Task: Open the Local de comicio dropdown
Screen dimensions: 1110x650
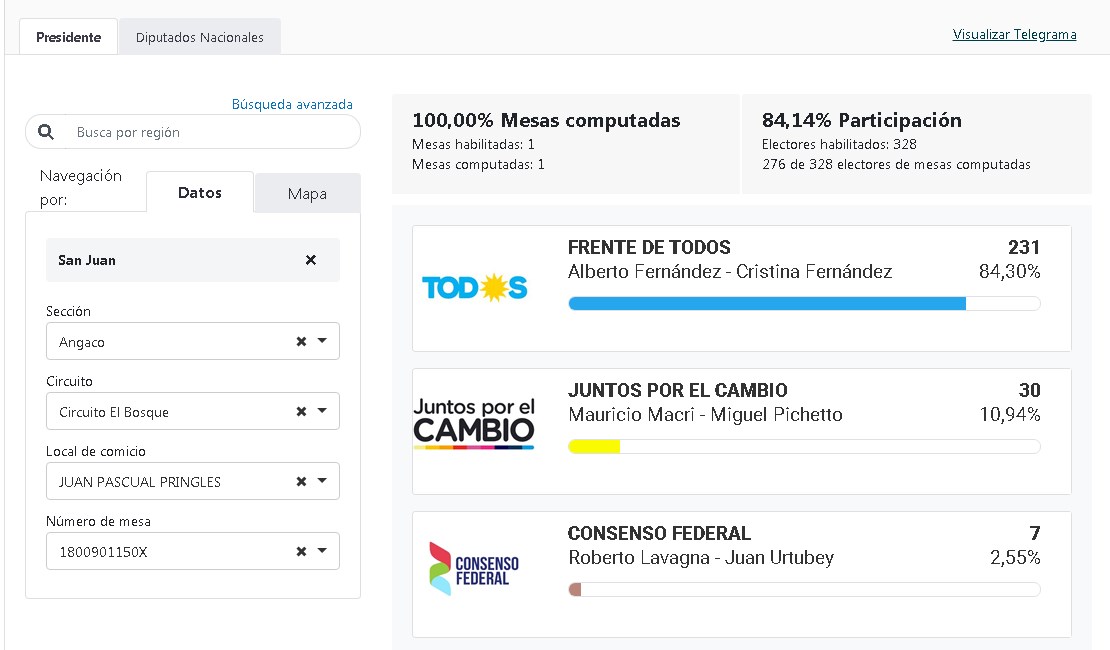Action: point(322,482)
